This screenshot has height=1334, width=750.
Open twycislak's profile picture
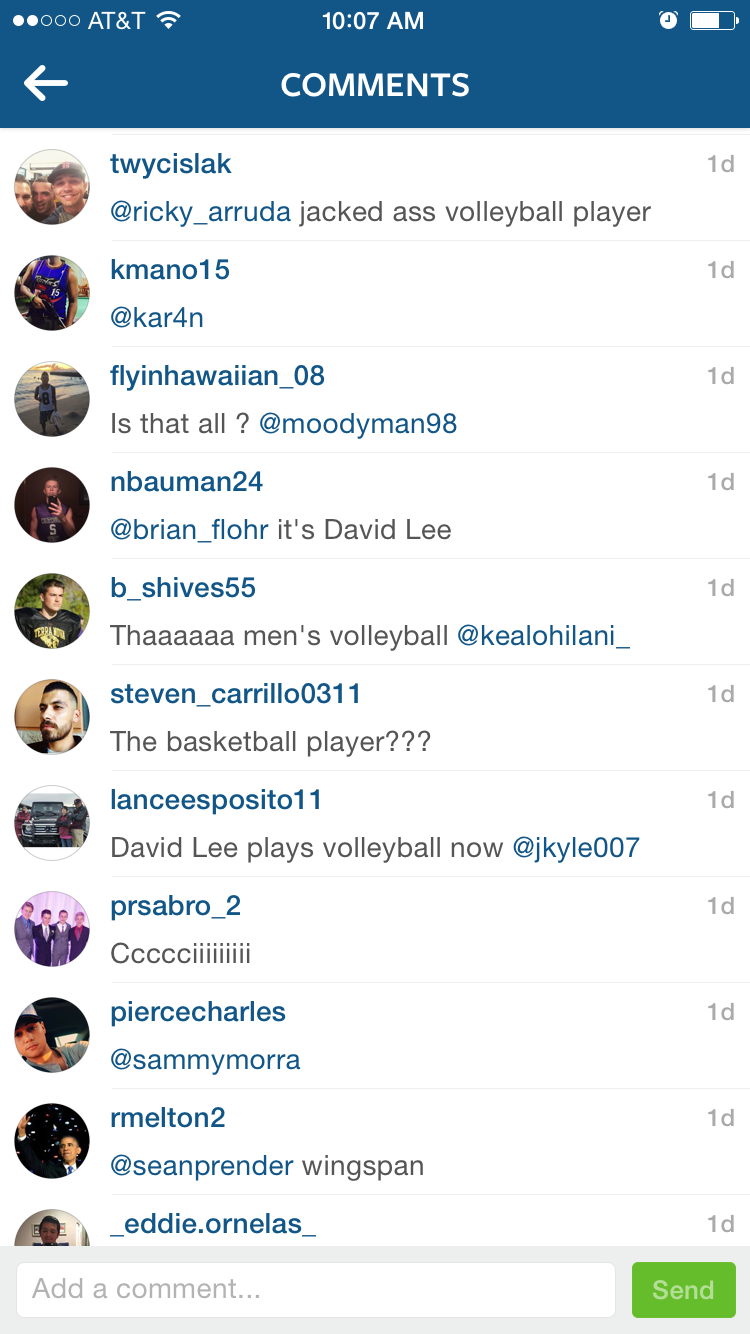click(52, 187)
